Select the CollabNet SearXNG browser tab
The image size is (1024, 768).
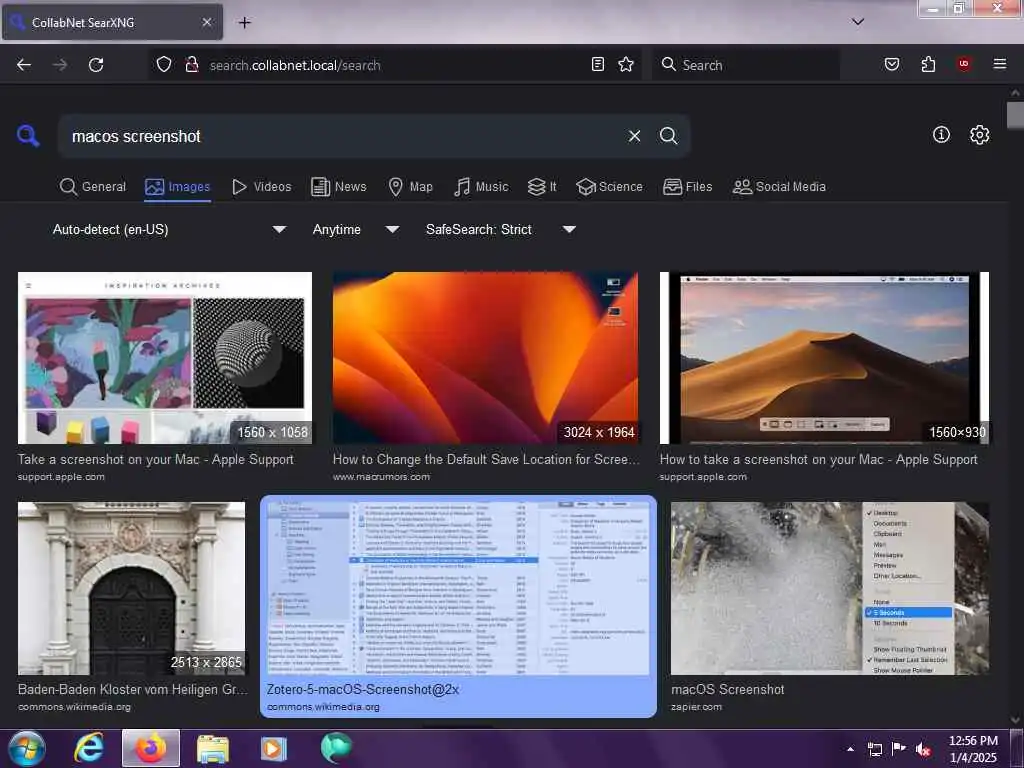(112, 22)
